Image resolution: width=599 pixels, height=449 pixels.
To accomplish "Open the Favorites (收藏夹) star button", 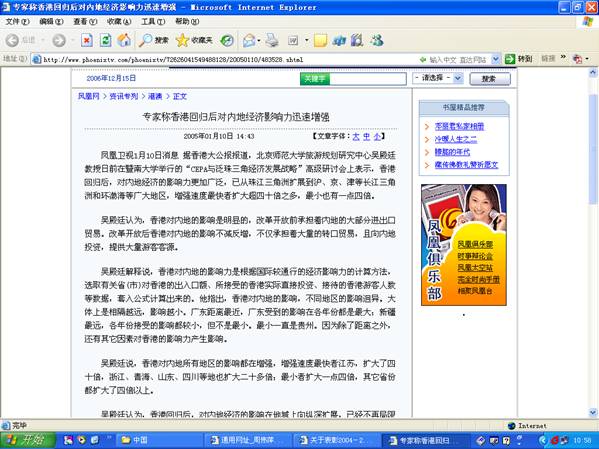I will 194,40.
